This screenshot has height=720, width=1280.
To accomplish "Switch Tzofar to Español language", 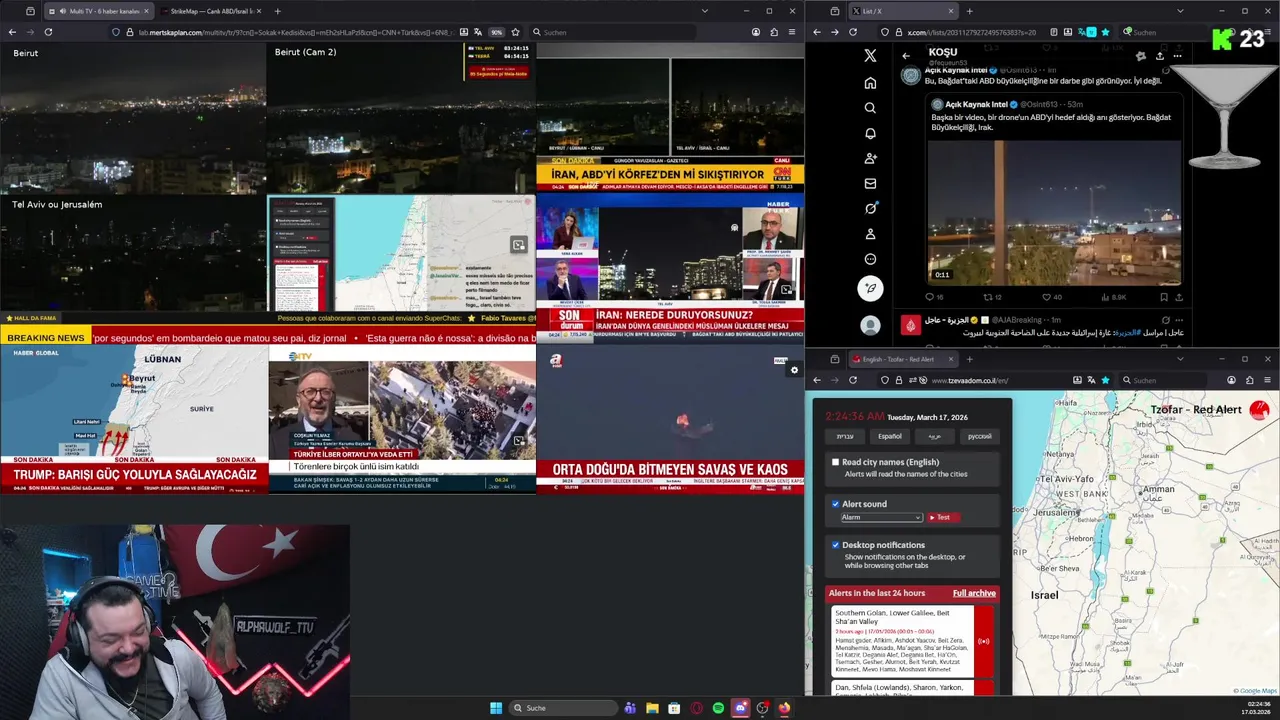I will point(890,436).
